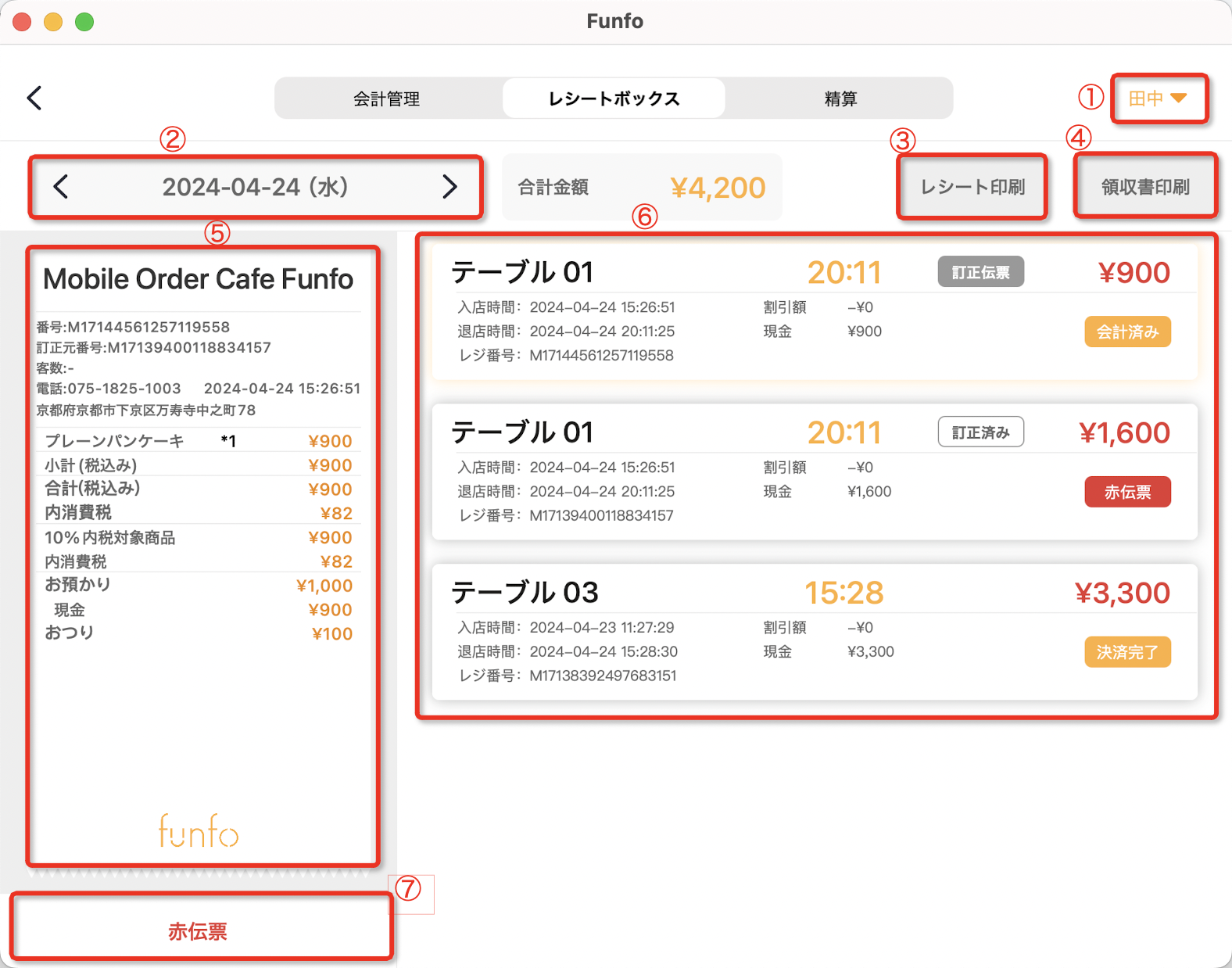
Task: Go to previous date arrow
Action: [61, 186]
